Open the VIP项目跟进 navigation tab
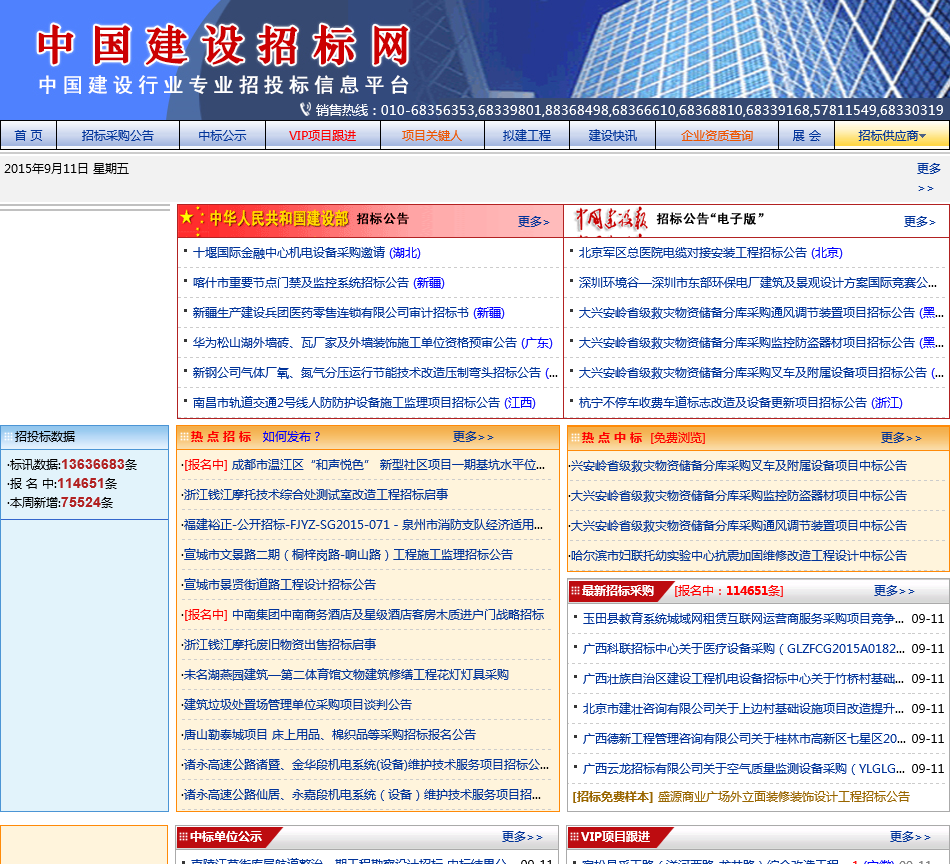Screen dimensions: 950x864 (322, 136)
